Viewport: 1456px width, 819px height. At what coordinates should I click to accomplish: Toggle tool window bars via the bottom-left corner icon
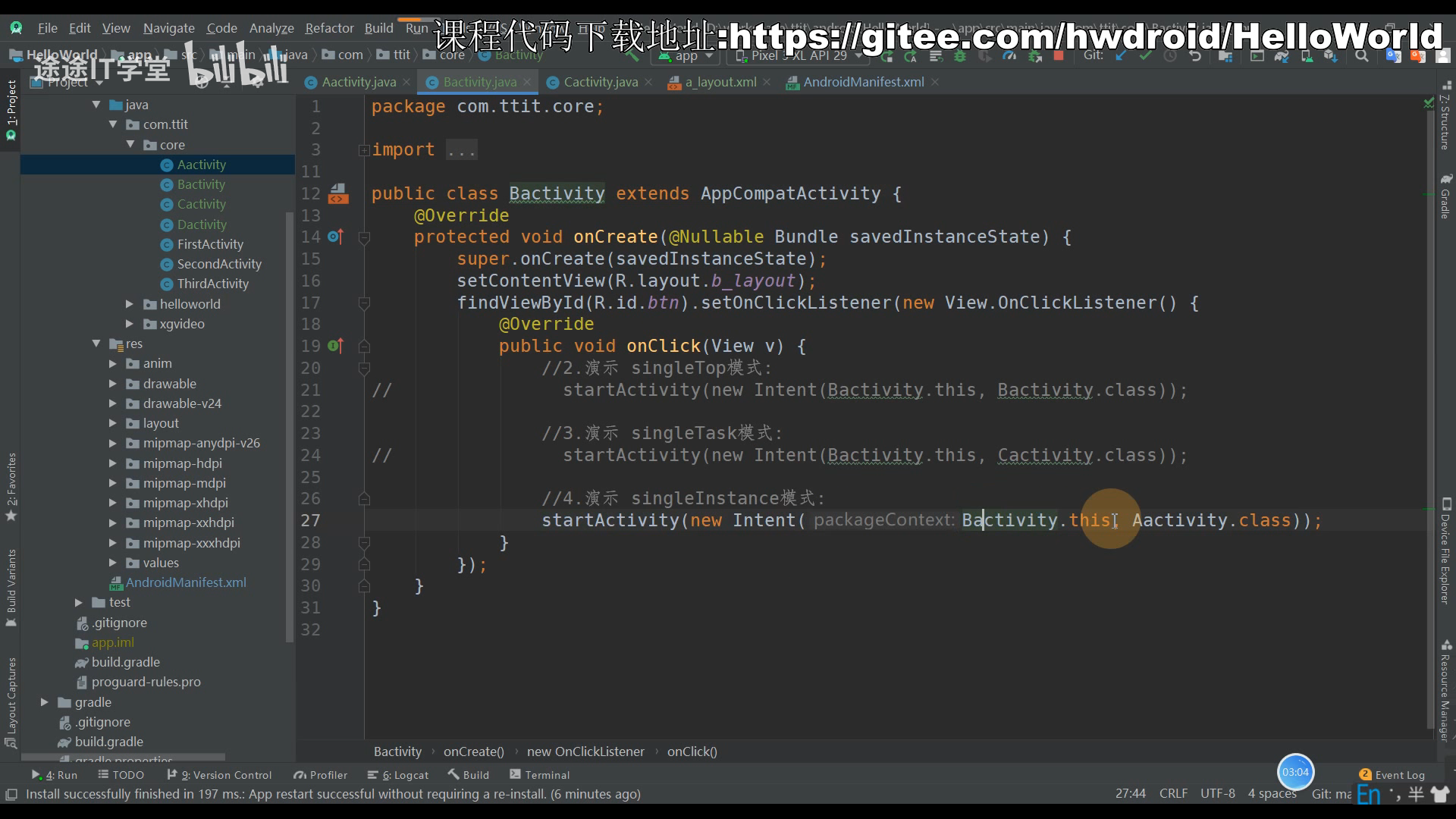[11, 794]
